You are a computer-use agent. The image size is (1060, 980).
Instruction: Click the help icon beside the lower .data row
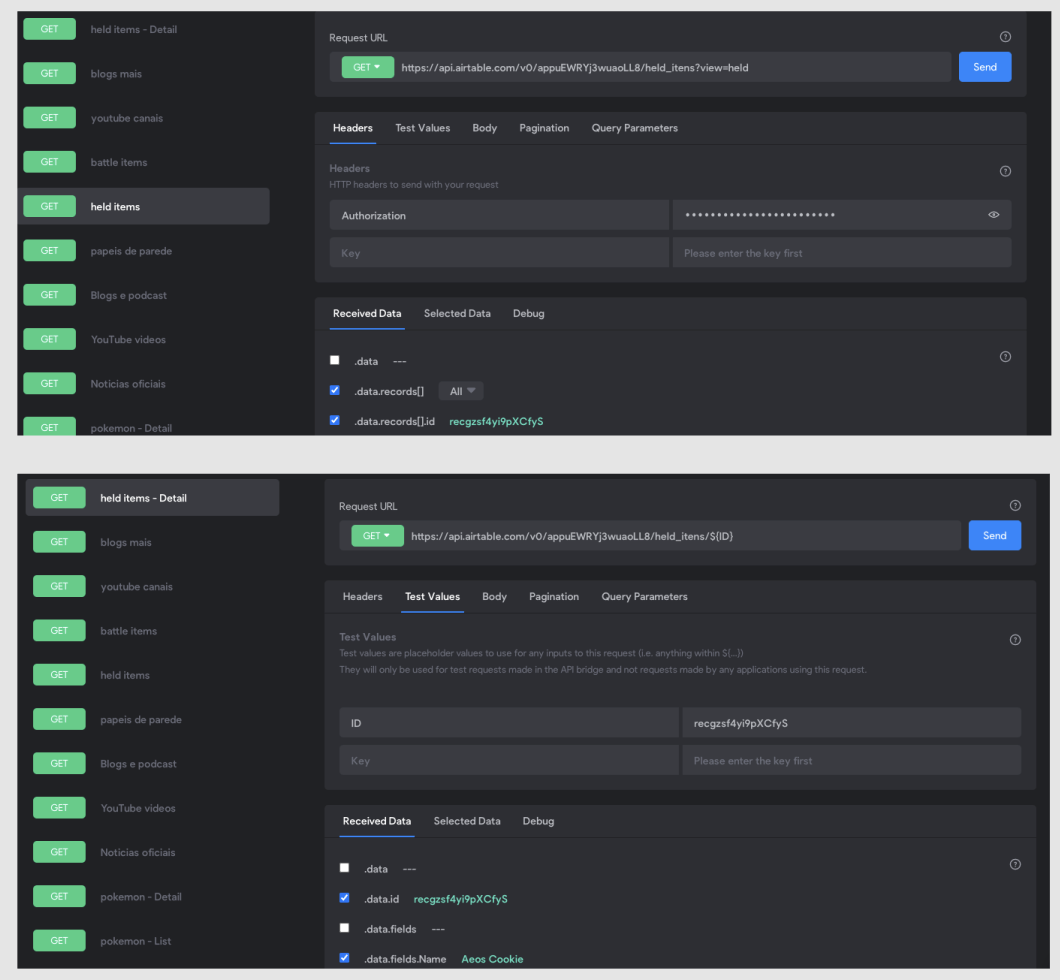tap(1015, 864)
